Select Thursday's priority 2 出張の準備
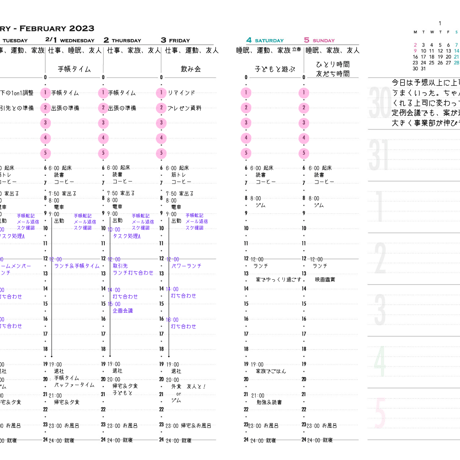The image size is (460, 460). tap(122, 108)
